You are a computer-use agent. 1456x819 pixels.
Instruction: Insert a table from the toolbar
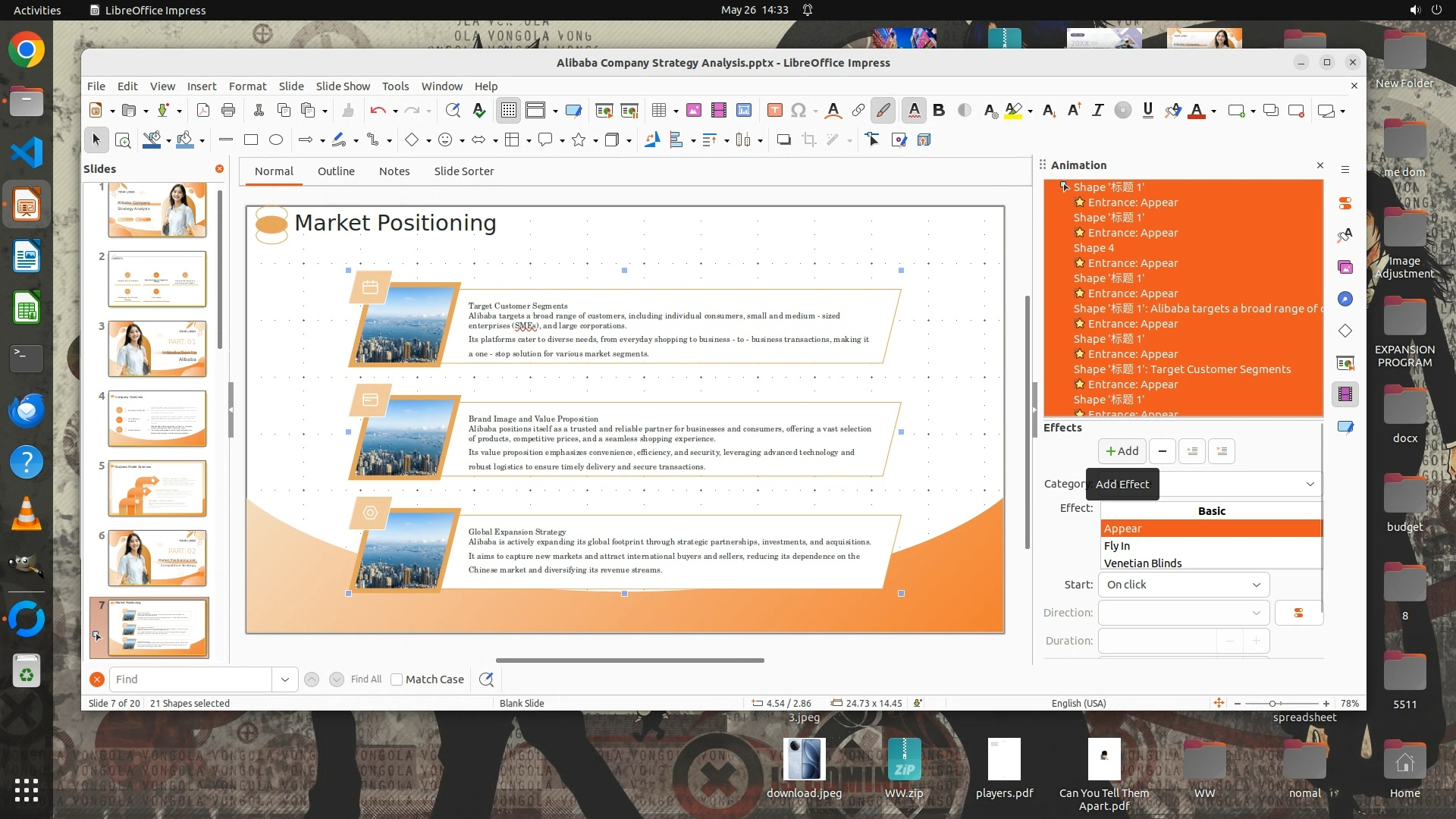point(658,111)
